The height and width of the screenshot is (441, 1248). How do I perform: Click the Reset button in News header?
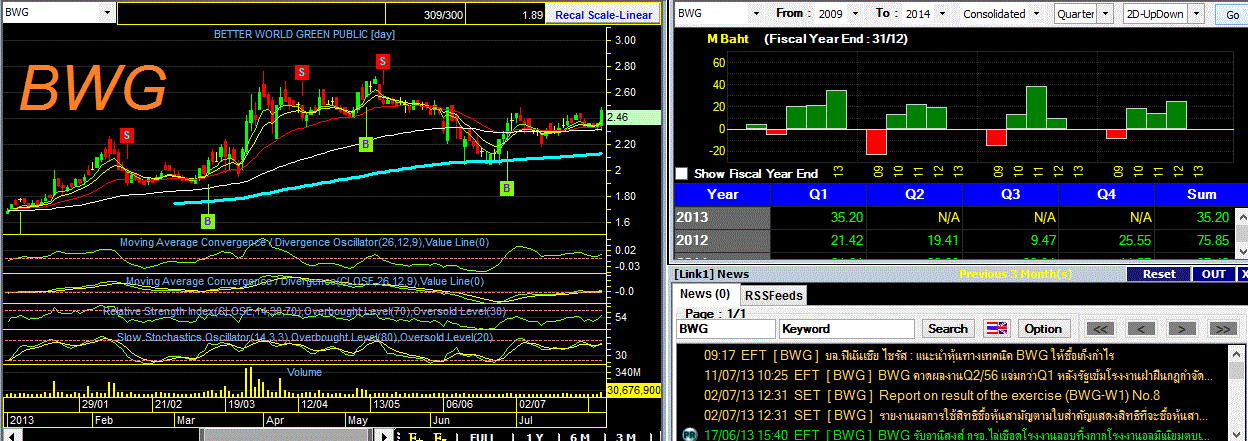coord(1159,274)
